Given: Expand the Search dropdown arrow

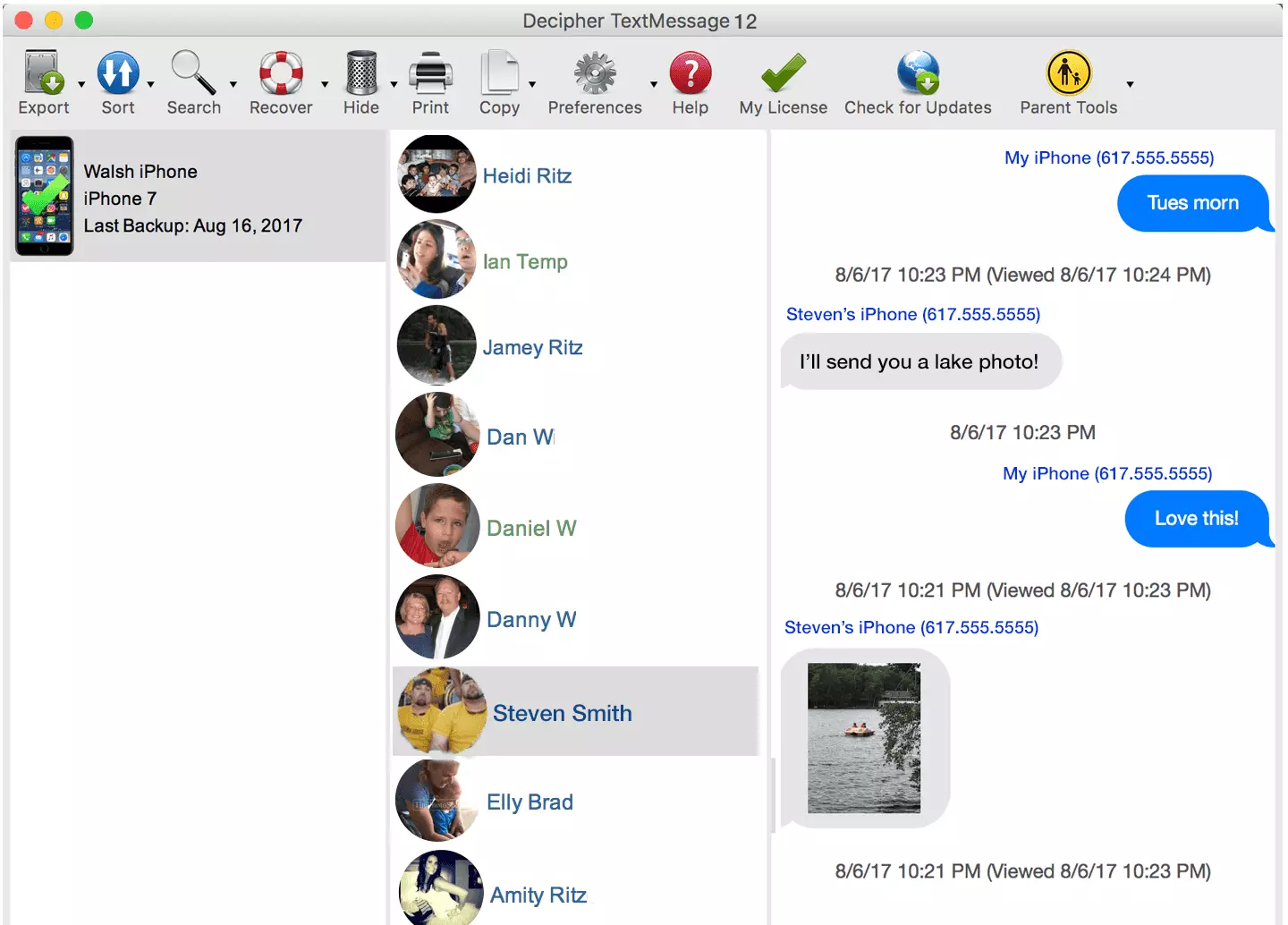Looking at the screenshot, I should [x=233, y=84].
